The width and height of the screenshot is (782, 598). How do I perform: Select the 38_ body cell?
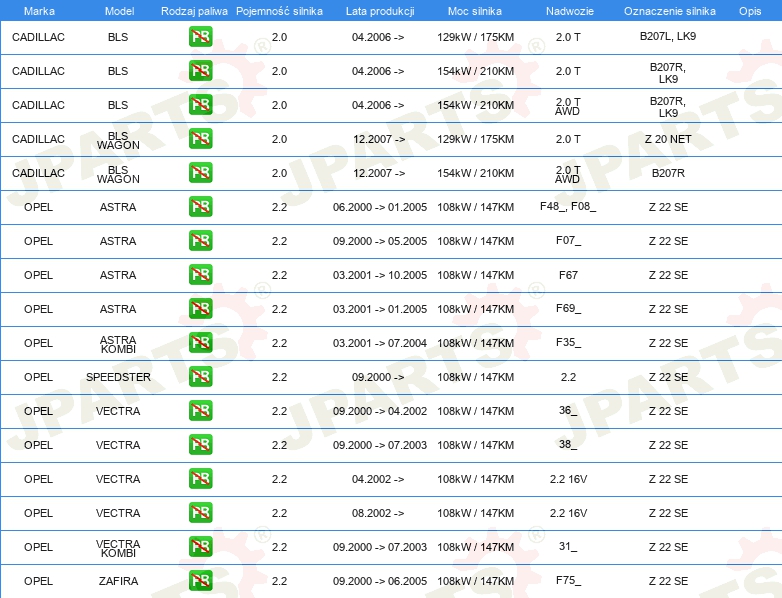(x=568, y=444)
